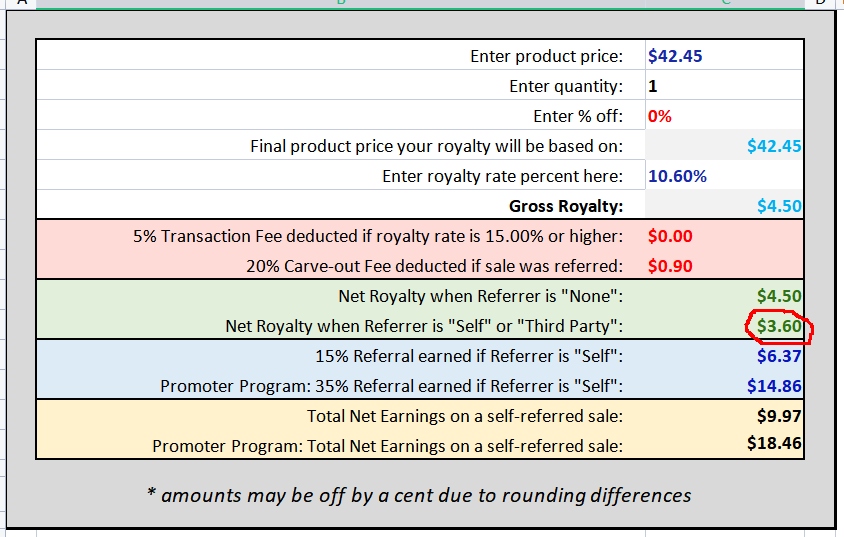Select the 'Enter quantity:' label cell
This screenshot has height=537, width=844.
341,86
